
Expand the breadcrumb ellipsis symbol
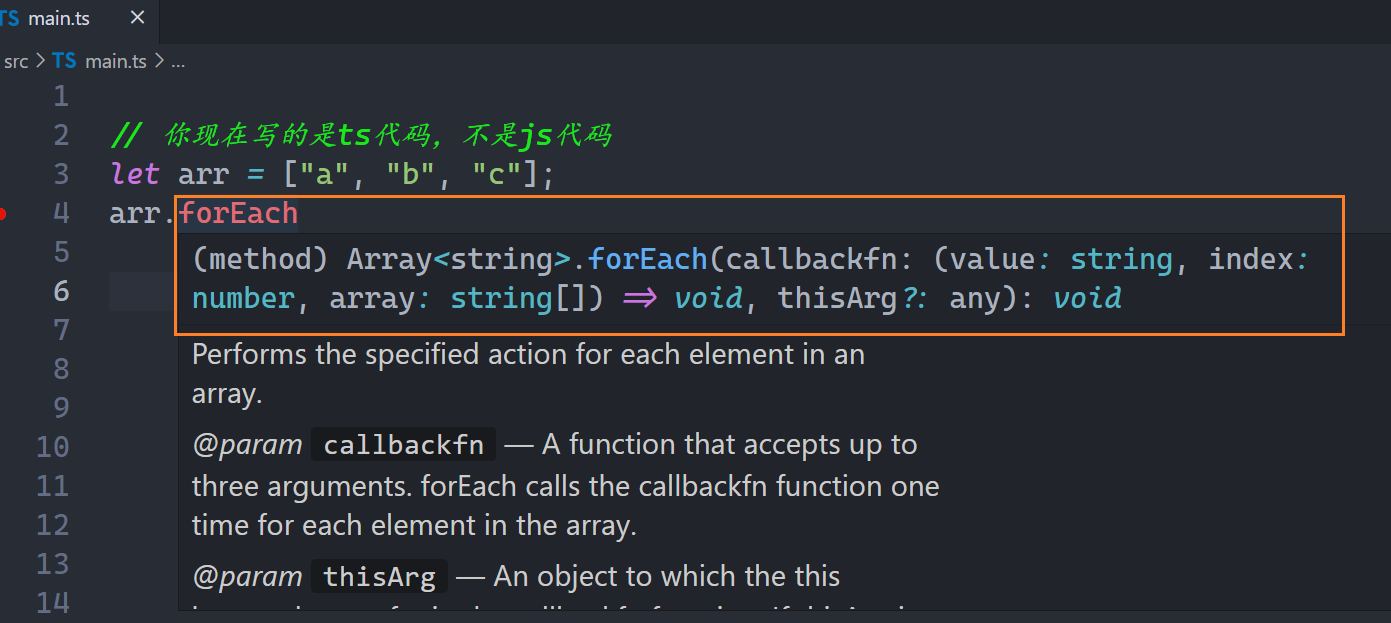178,61
